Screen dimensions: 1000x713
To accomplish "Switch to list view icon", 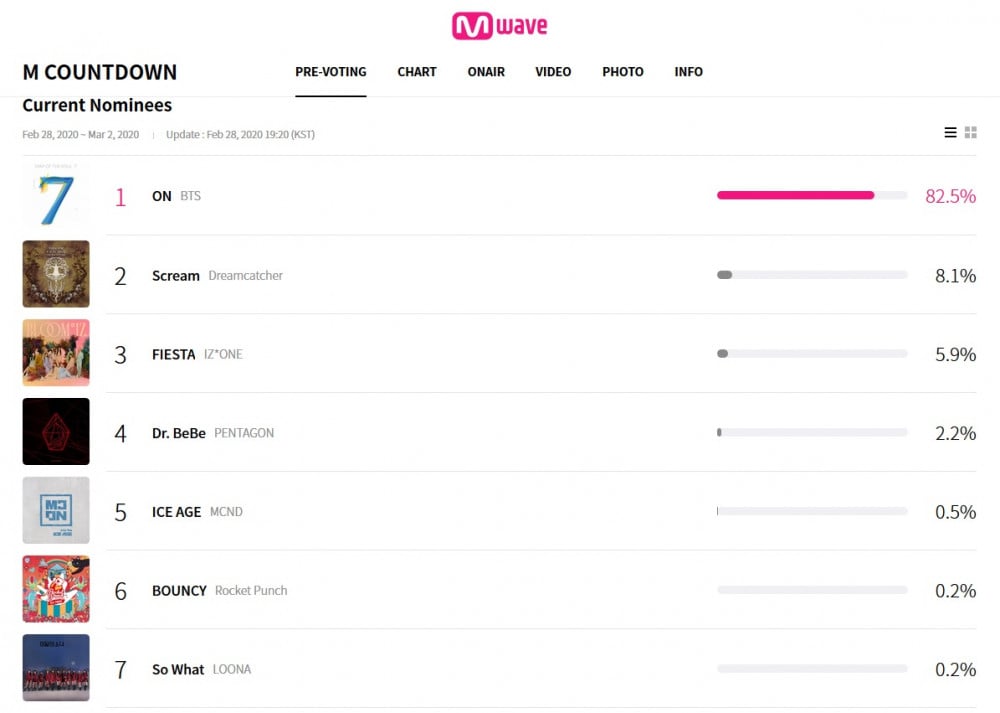I will point(950,132).
